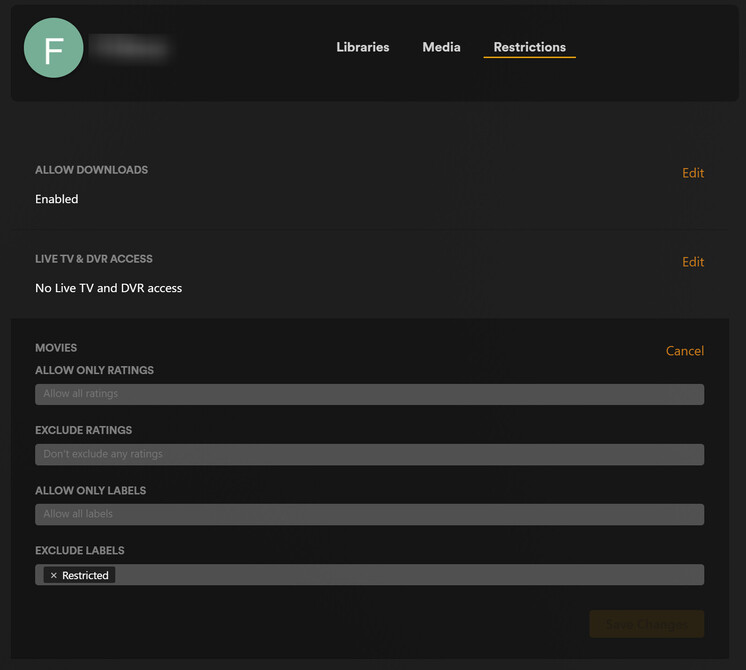
Task: Click the green F user avatar
Action: point(54,48)
